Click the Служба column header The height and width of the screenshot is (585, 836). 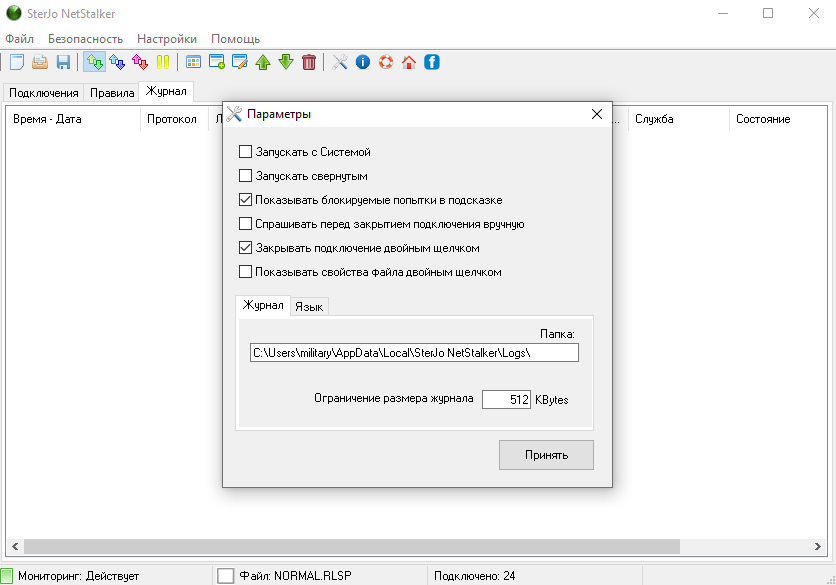(679, 119)
